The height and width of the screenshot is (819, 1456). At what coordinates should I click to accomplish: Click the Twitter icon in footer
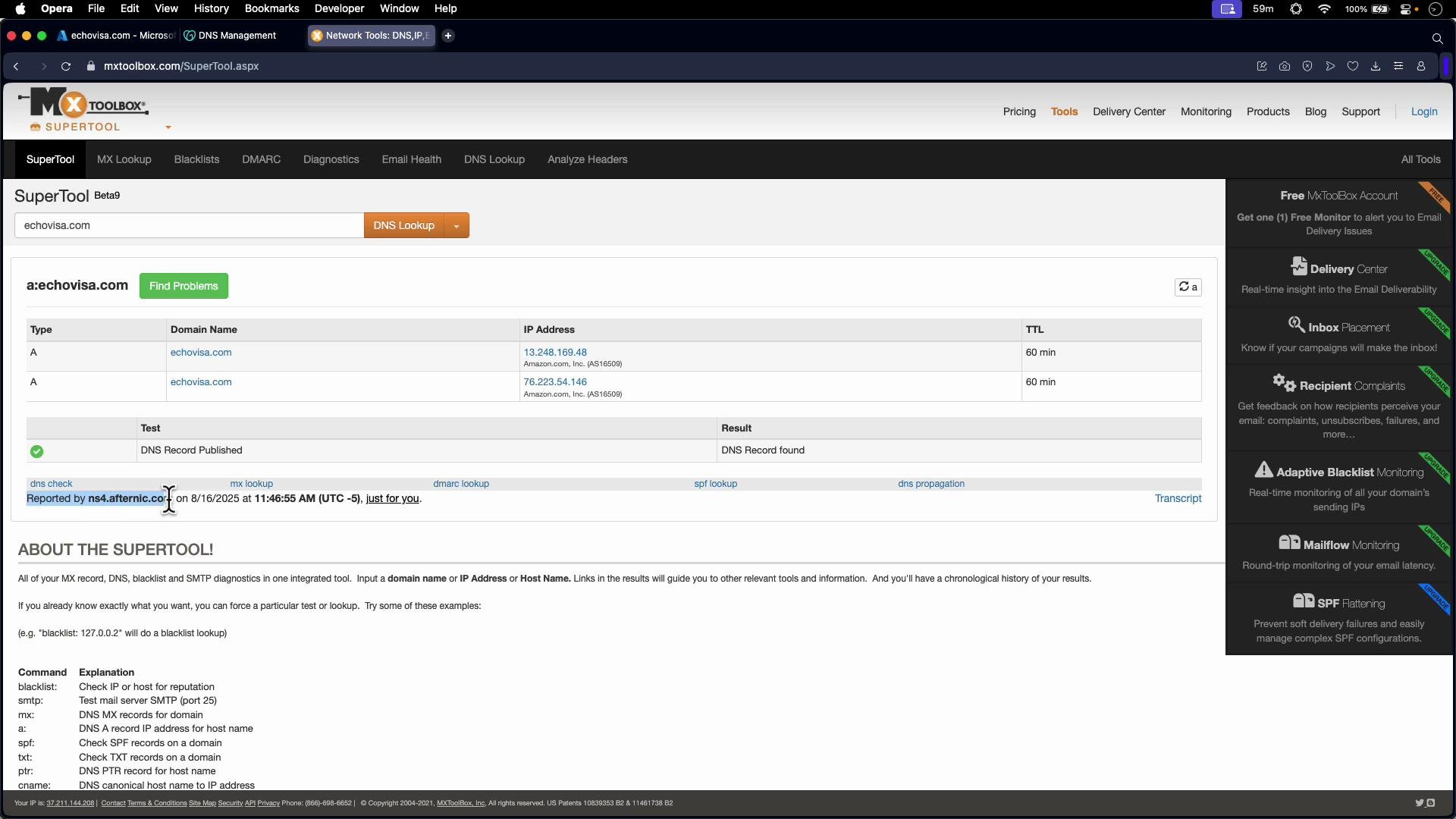pyautogui.click(x=1420, y=803)
